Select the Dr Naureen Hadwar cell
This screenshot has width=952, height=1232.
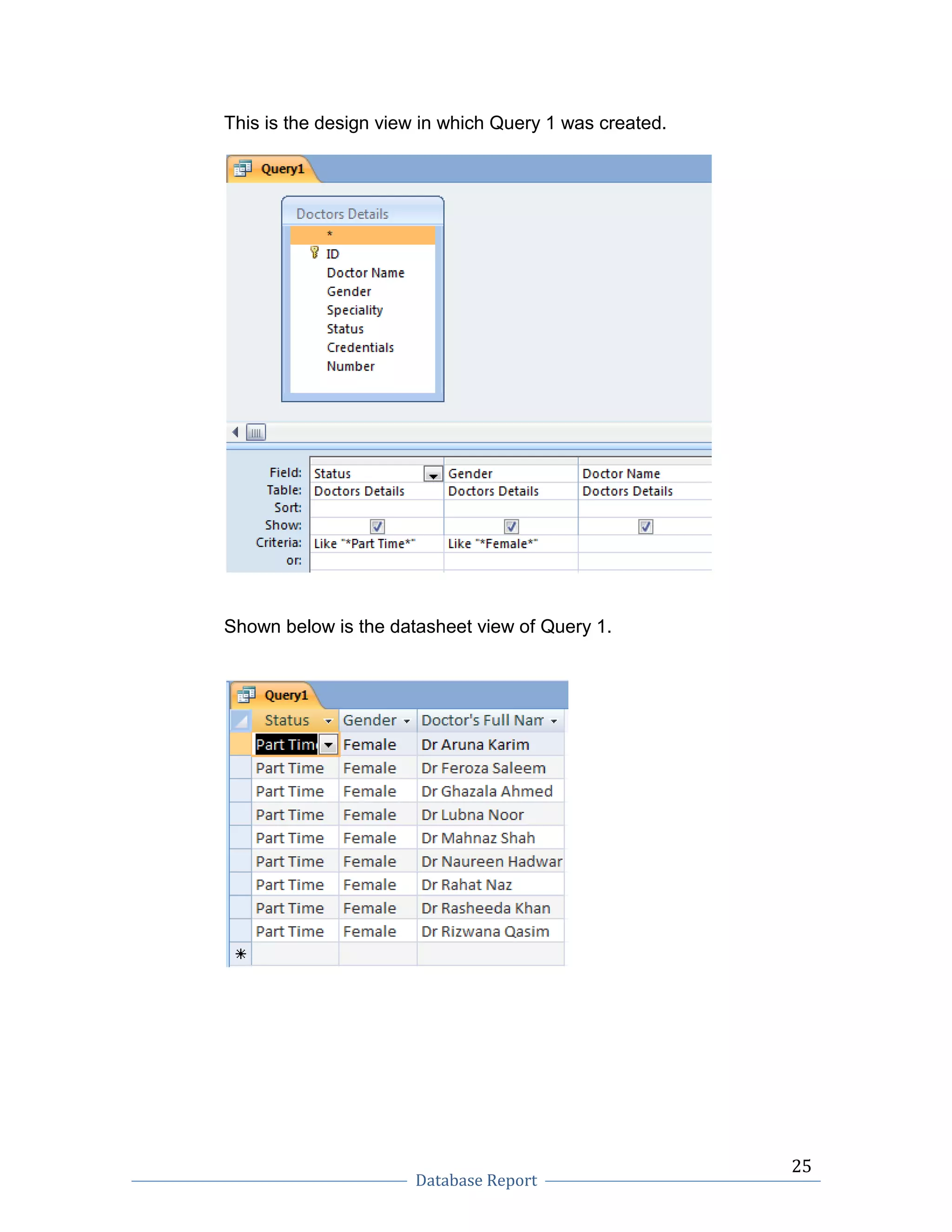[491, 861]
